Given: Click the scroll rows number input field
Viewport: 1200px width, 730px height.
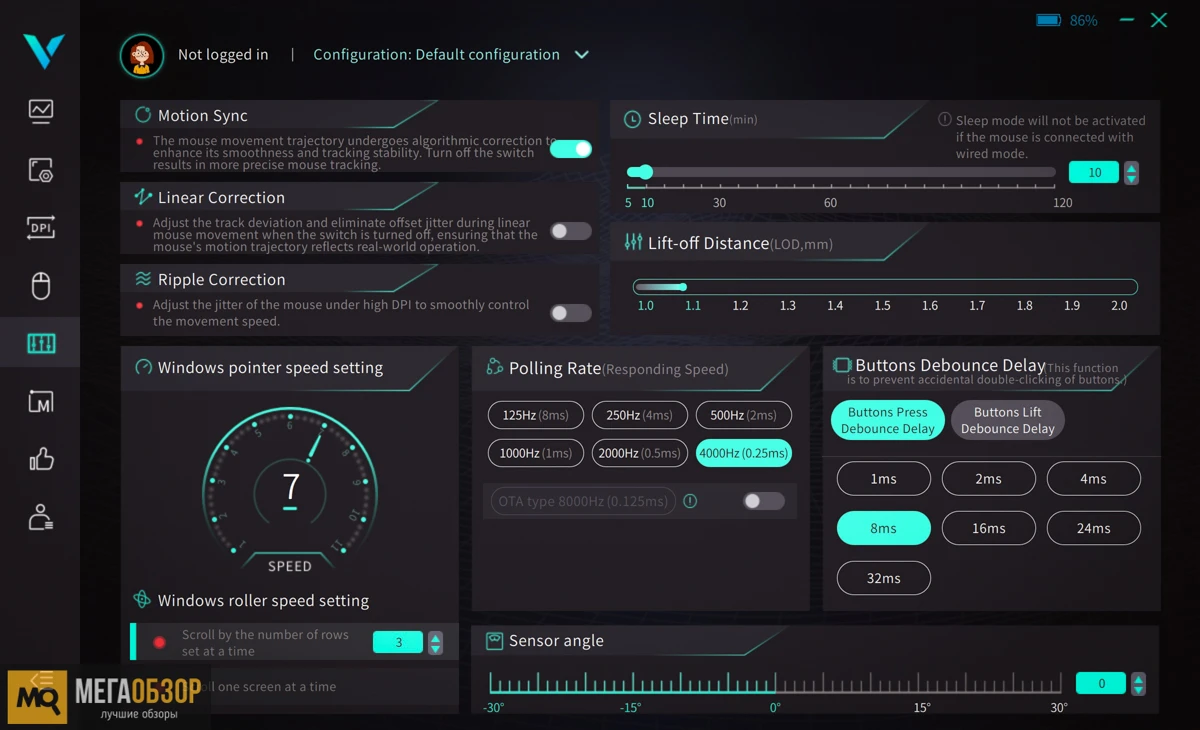Looking at the screenshot, I should 397,642.
